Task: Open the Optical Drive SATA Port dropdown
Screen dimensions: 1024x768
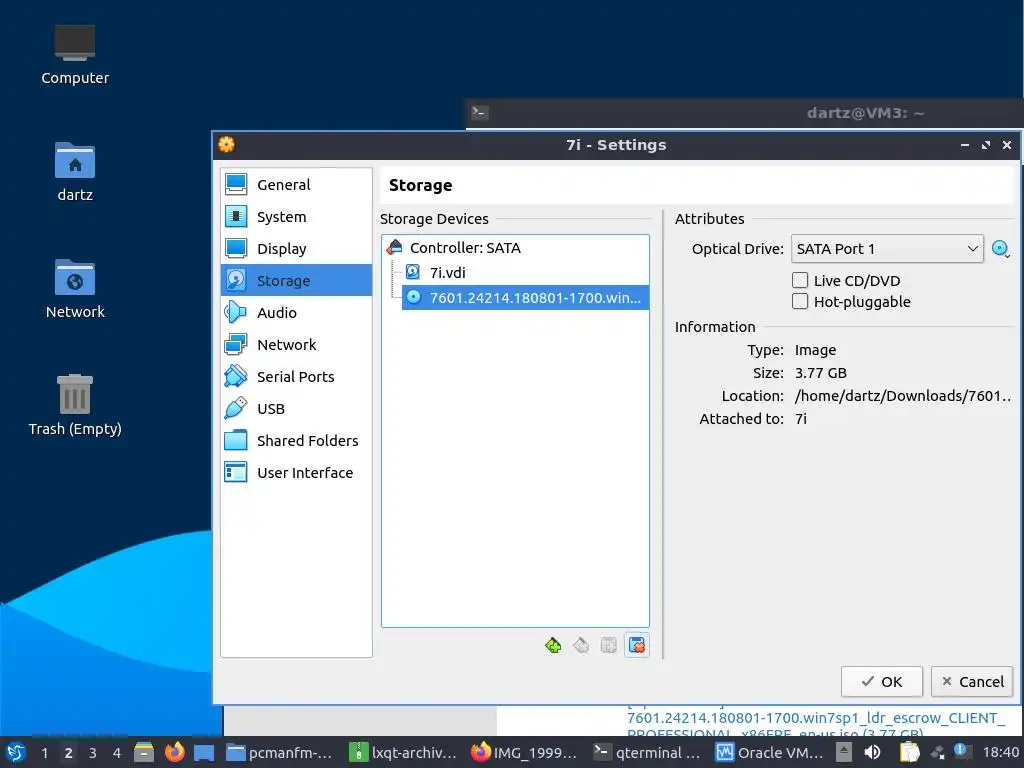Action: 887,249
